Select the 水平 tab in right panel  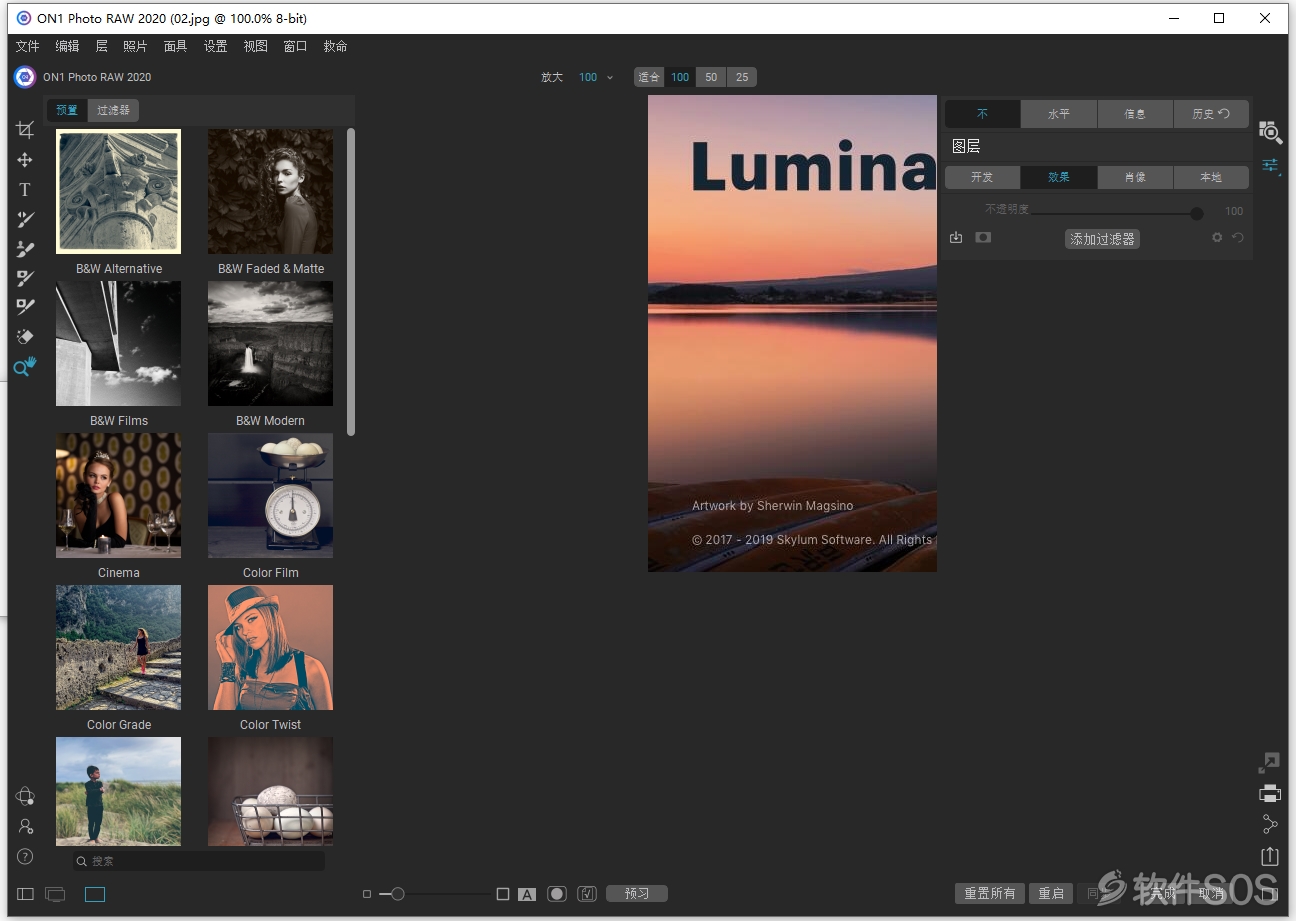(1059, 114)
